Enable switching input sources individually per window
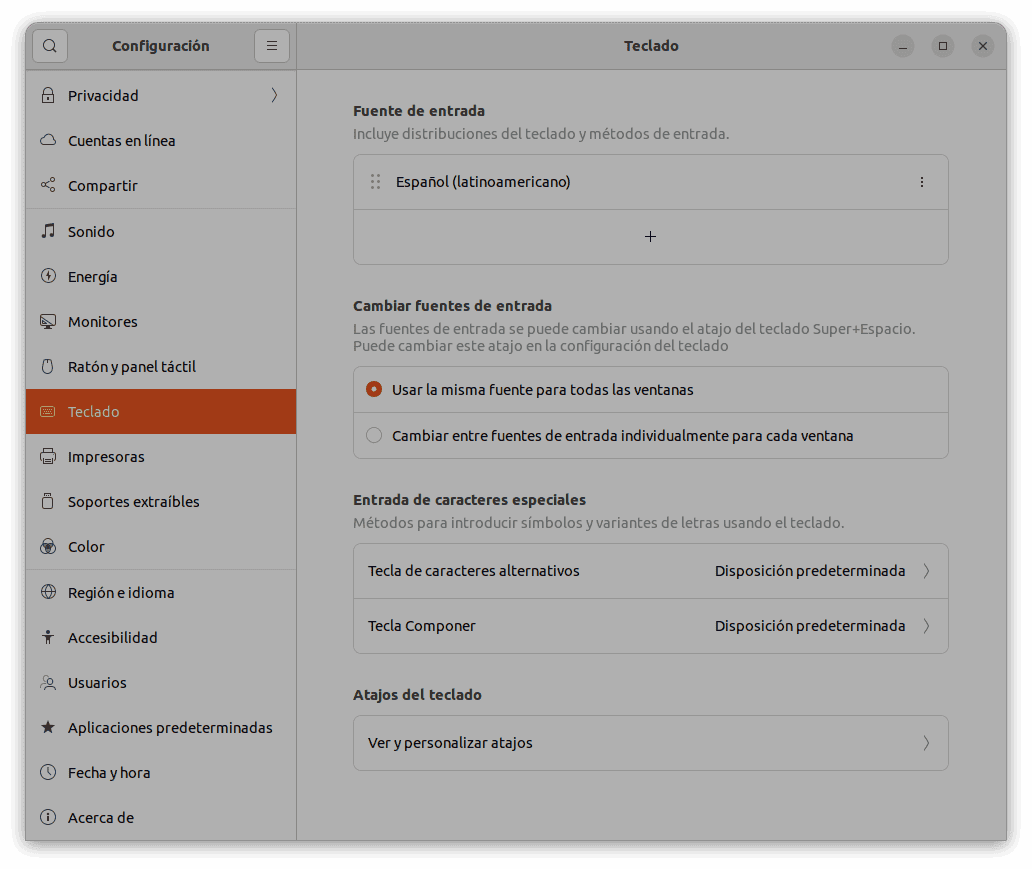The image size is (1032, 869). coord(373,435)
